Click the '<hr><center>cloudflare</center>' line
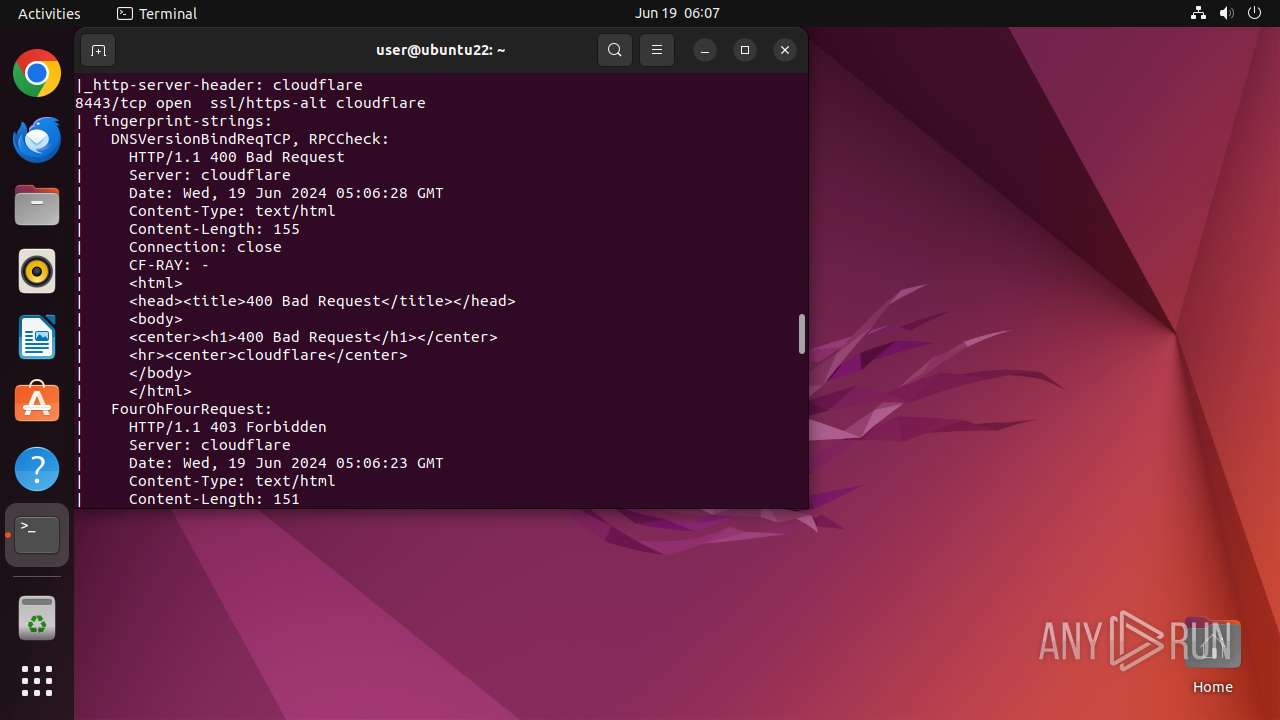 (x=268, y=355)
